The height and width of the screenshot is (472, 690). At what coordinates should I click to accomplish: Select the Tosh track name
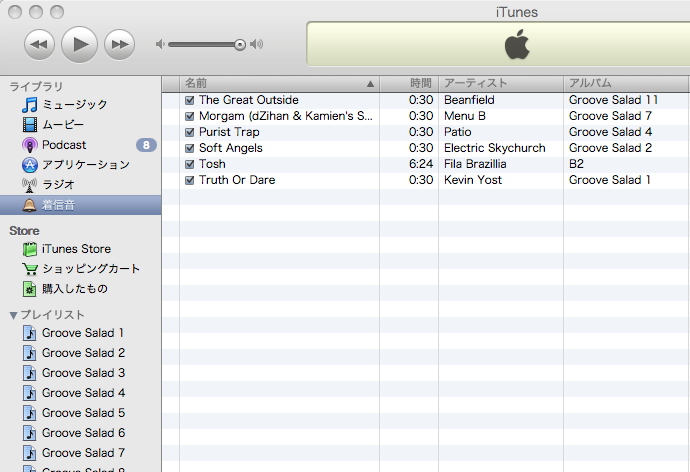point(212,164)
